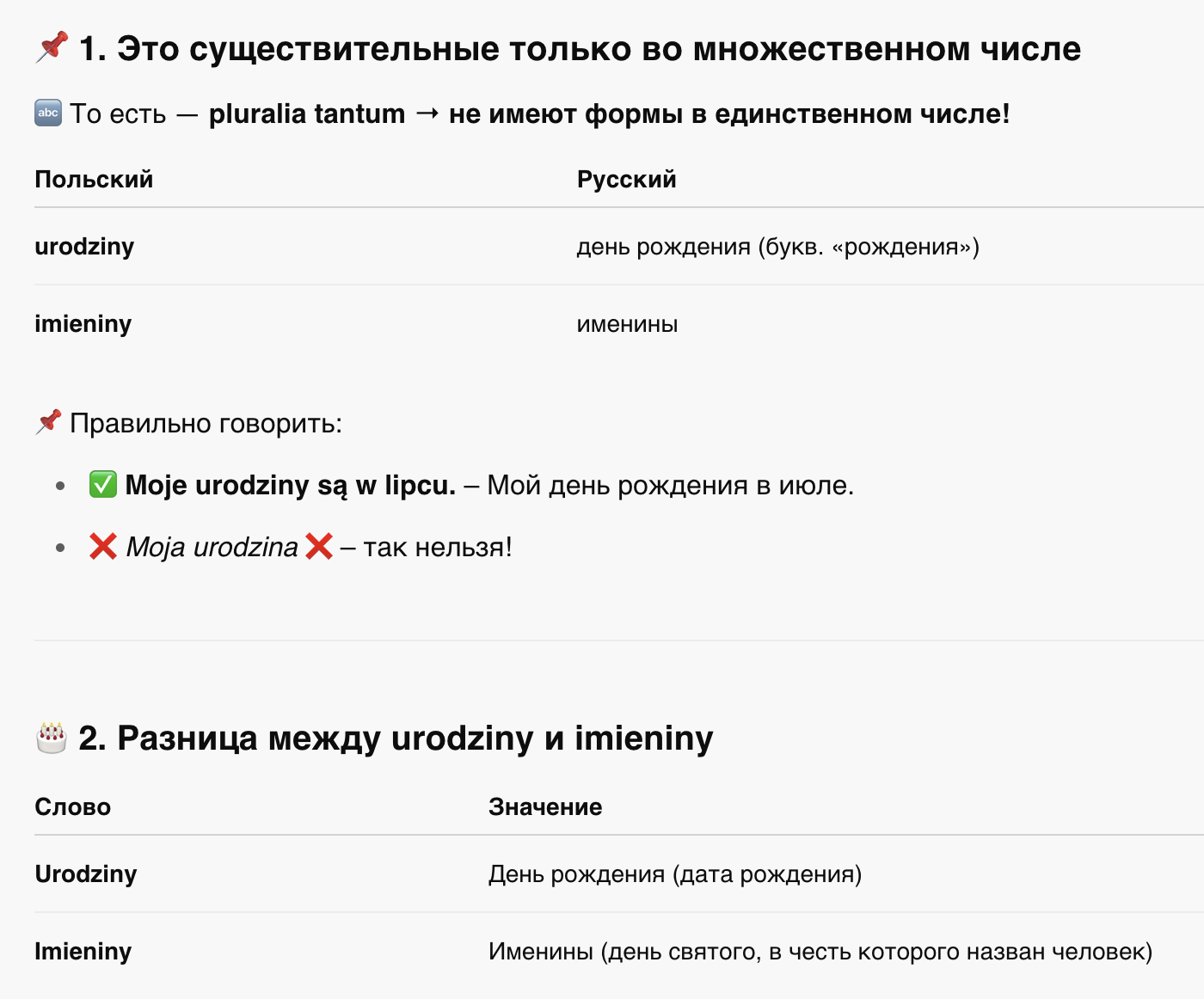
Task: Click the red cross after 'Moja urodzina'
Action: pos(319,546)
